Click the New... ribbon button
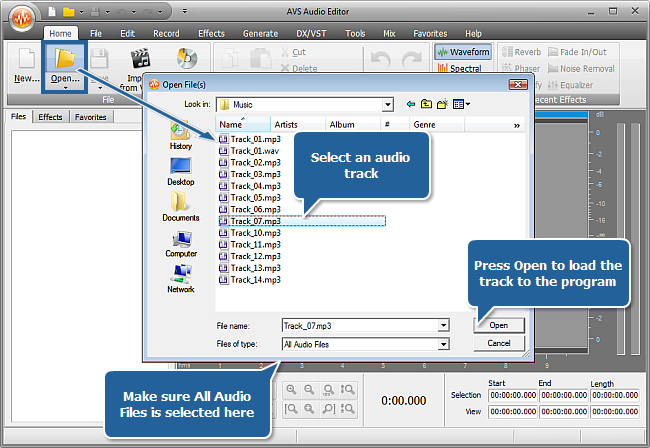 pos(27,65)
